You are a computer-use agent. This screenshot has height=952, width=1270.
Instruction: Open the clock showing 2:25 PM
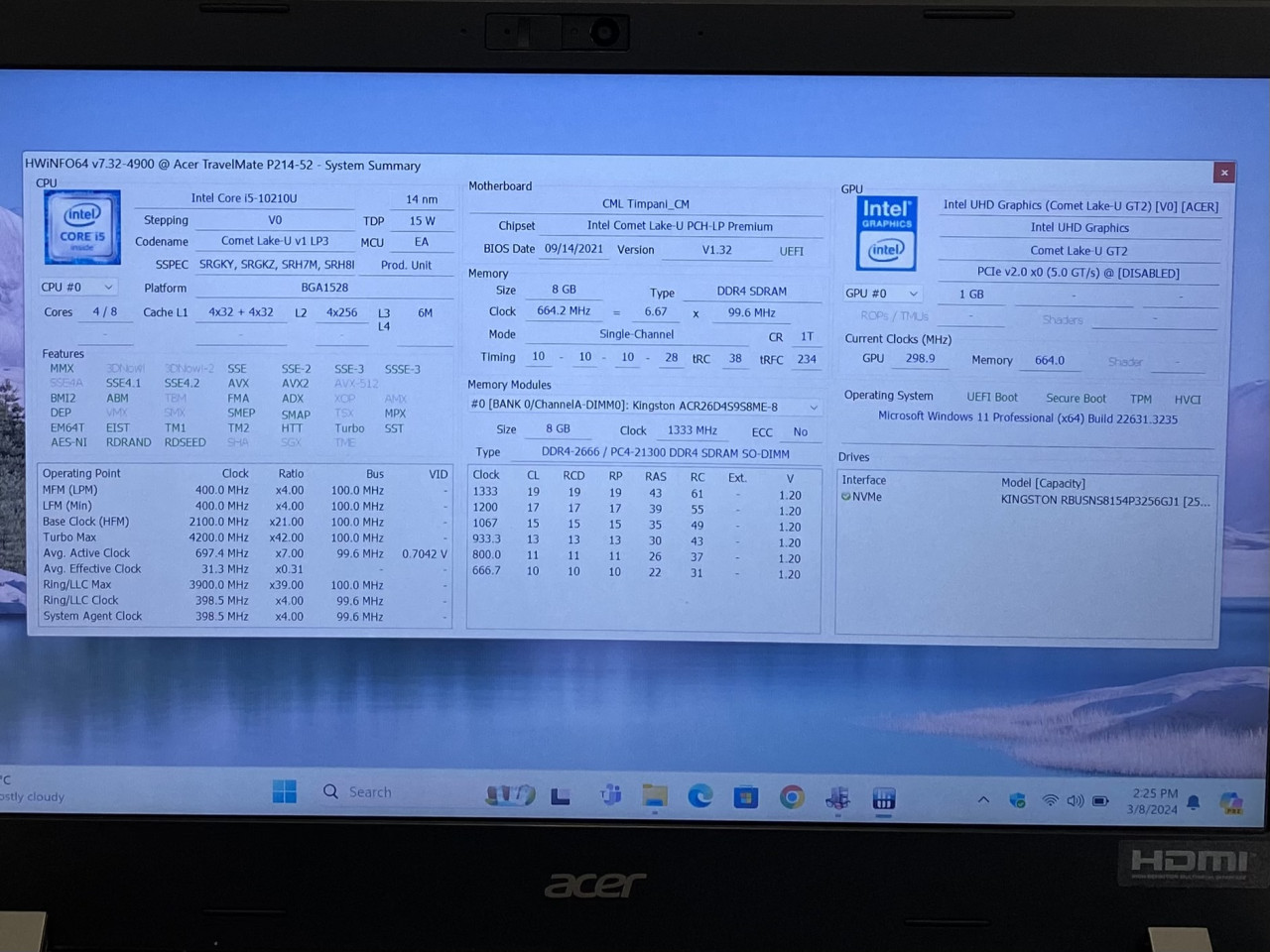point(1154,801)
